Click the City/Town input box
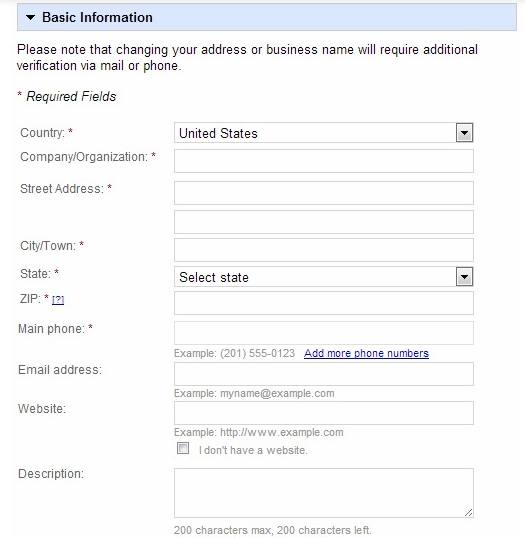This screenshot has width=525, height=538. coord(324,250)
